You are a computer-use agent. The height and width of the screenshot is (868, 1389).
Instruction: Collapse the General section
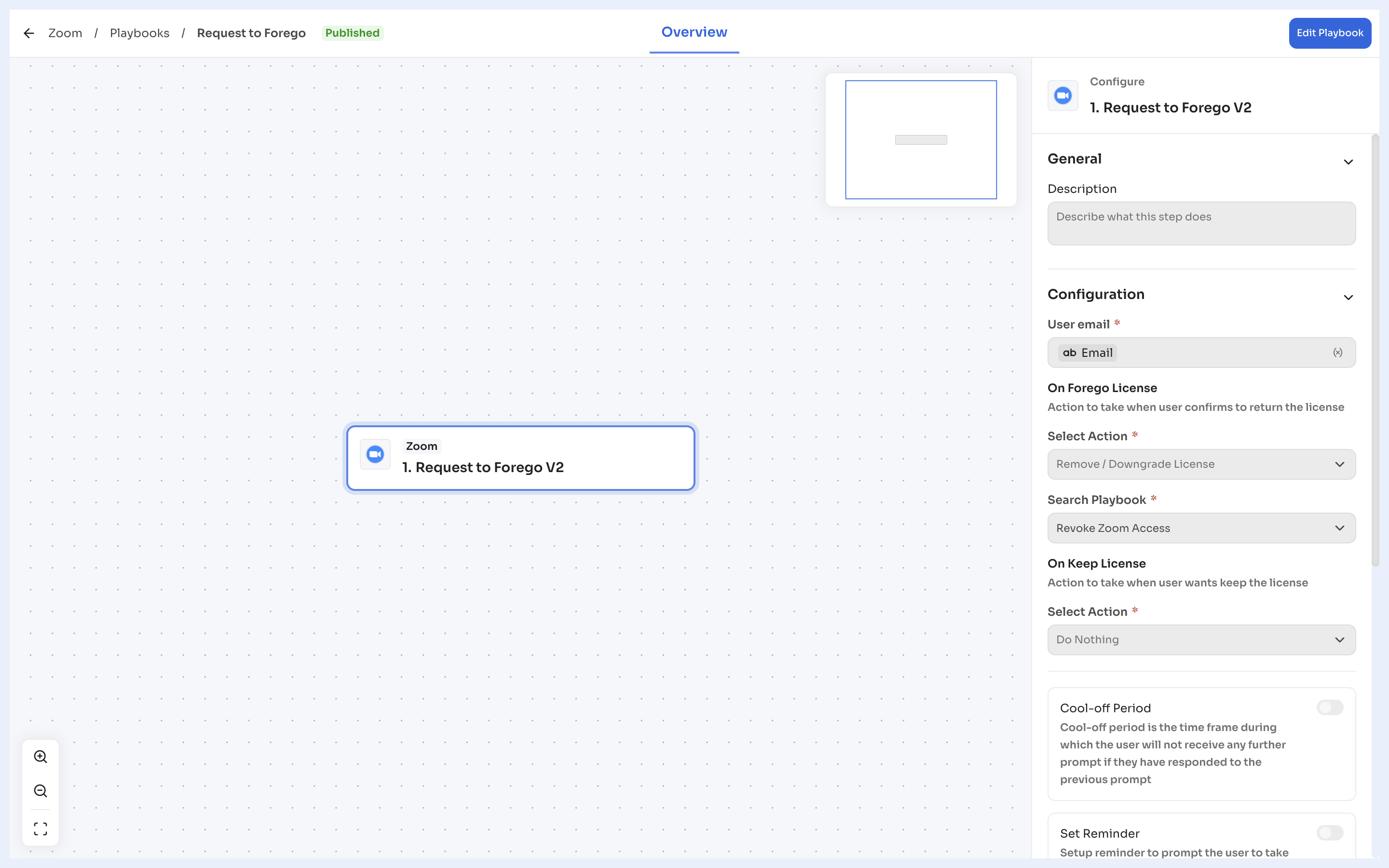click(x=1348, y=162)
